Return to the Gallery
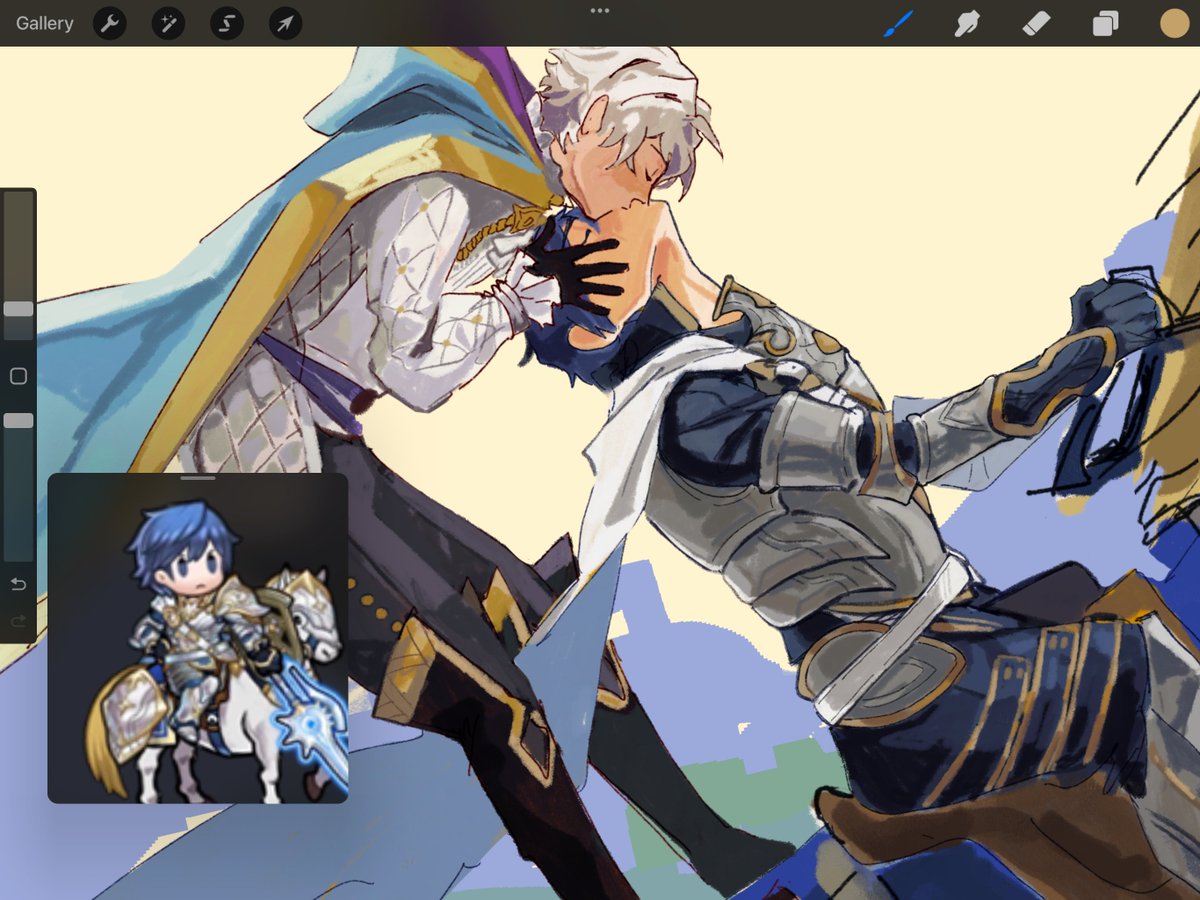Viewport: 1200px width, 900px height. 44,23
